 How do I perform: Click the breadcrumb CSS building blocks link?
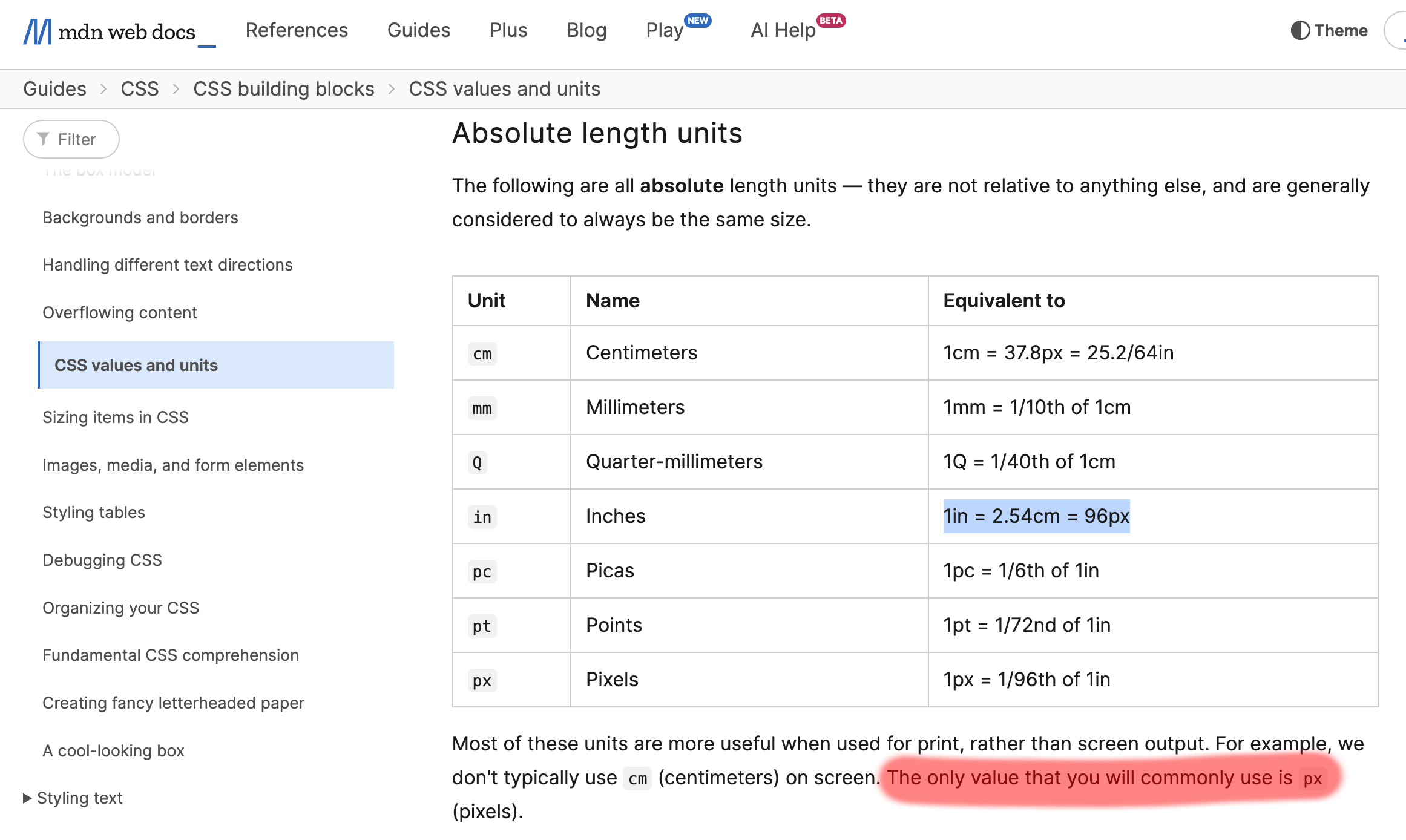click(x=284, y=89)
